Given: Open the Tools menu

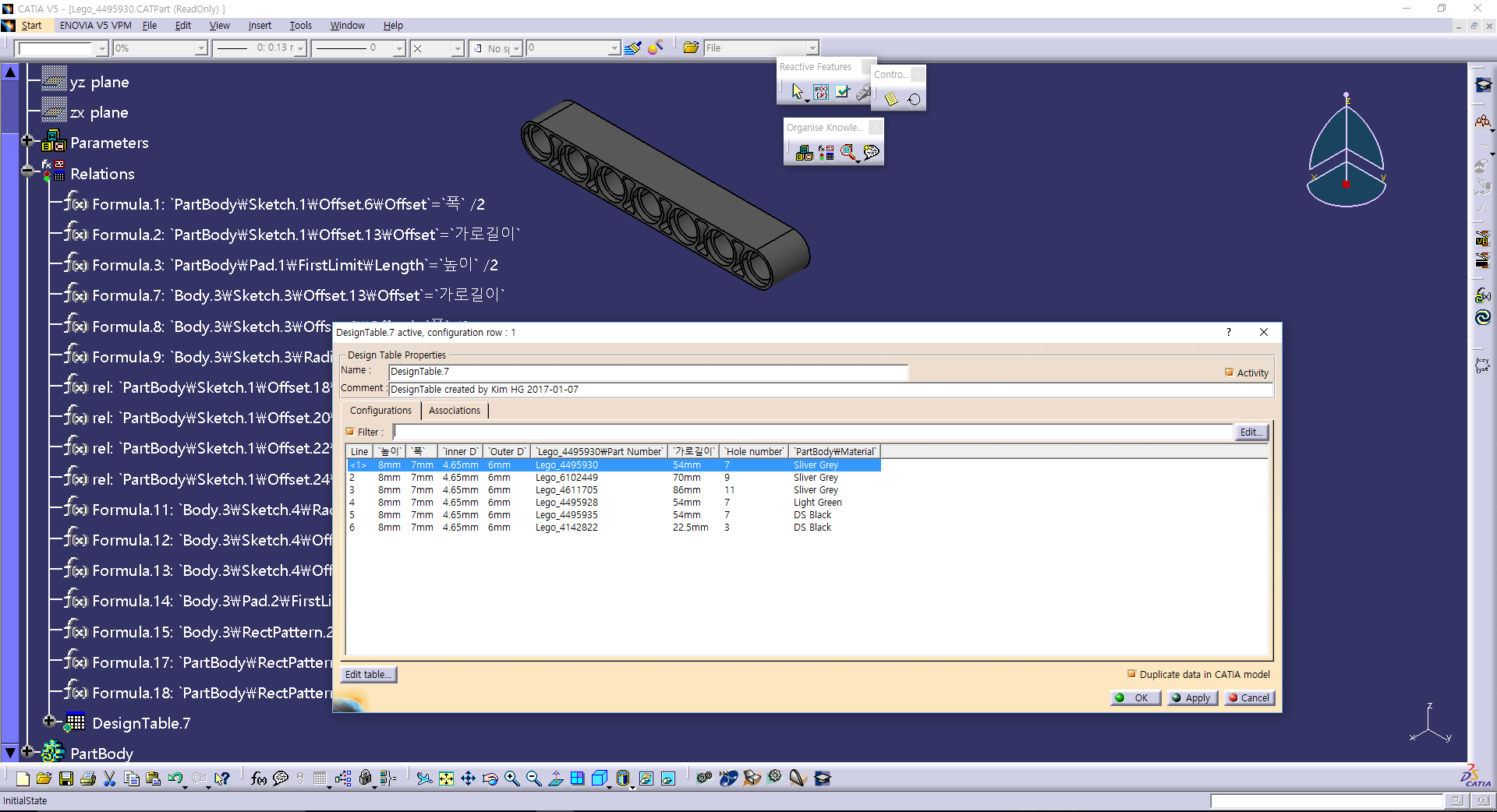Looking at the screenshot, I should (300, 26).
